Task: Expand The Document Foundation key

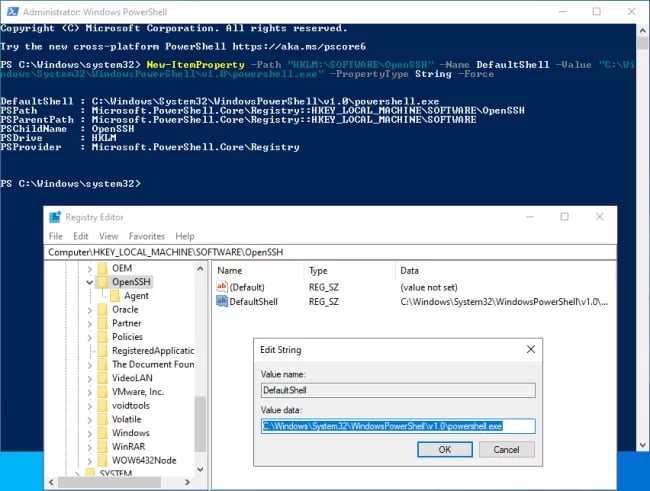Action: click(x=90, y=365)
